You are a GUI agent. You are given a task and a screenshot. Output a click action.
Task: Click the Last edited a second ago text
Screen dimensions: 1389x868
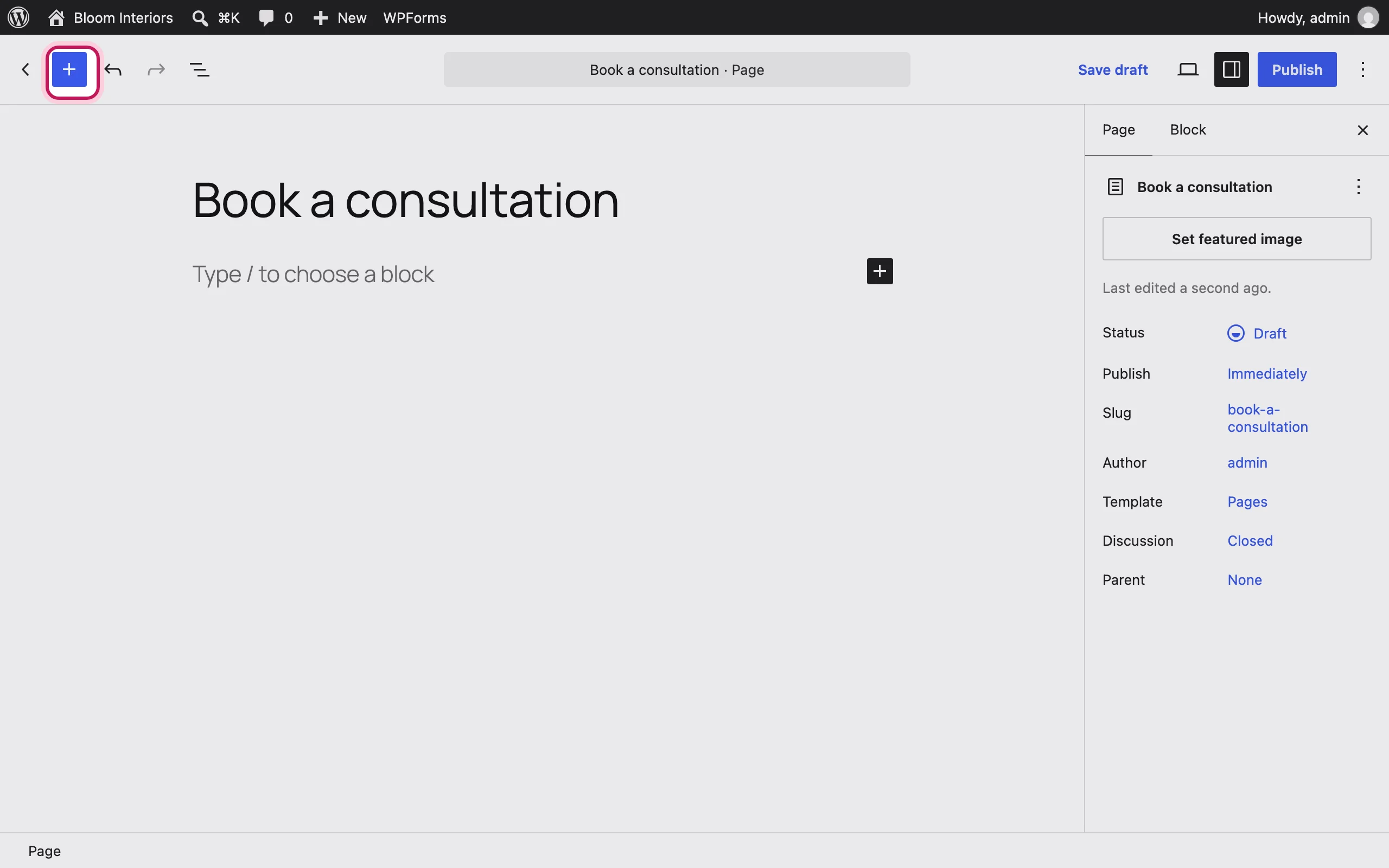(x=1187, y=288)
